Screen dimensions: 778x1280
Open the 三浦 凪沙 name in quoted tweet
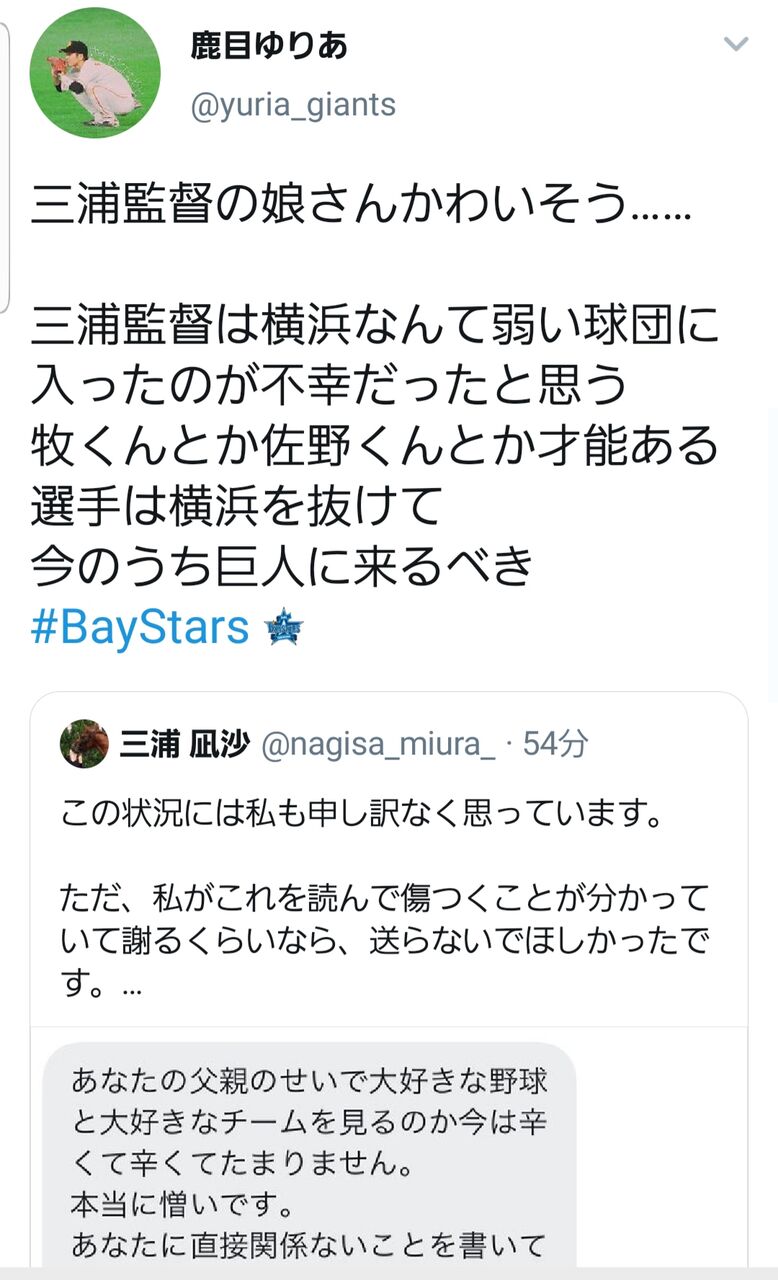click(184, 744)
